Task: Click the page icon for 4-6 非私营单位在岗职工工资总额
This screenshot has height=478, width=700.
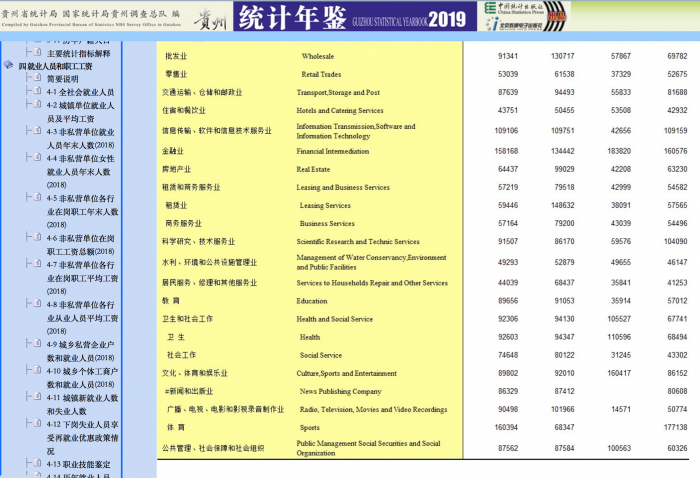Action: [36, 238]
